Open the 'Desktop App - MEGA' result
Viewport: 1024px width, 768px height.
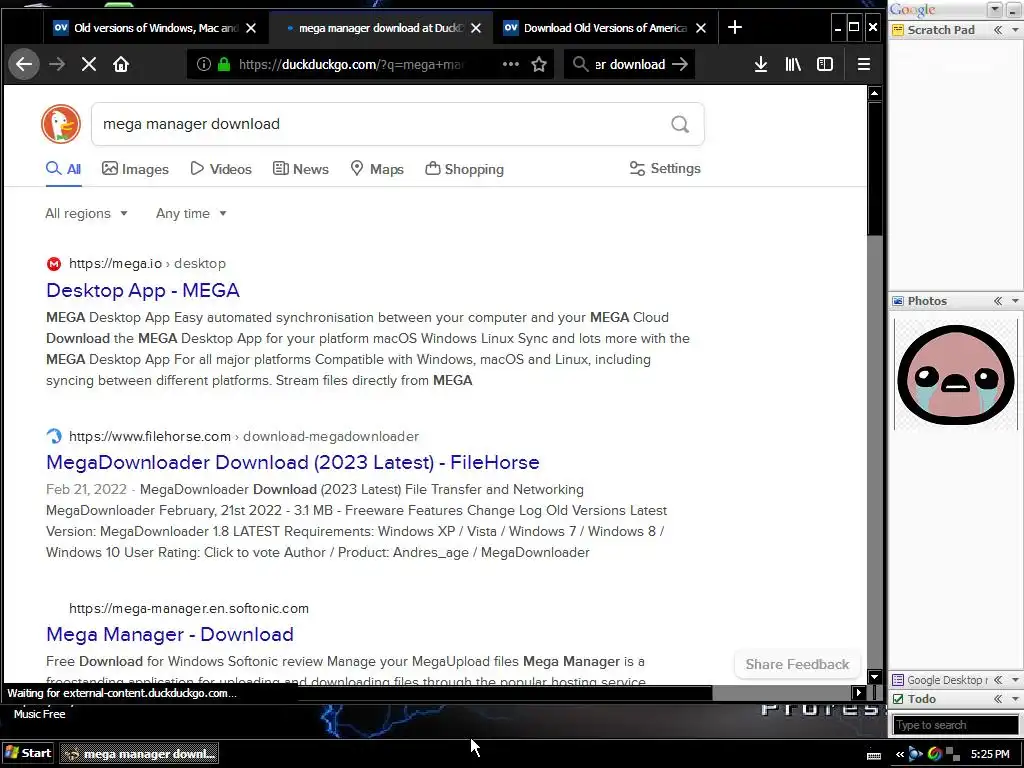[143, 290]
